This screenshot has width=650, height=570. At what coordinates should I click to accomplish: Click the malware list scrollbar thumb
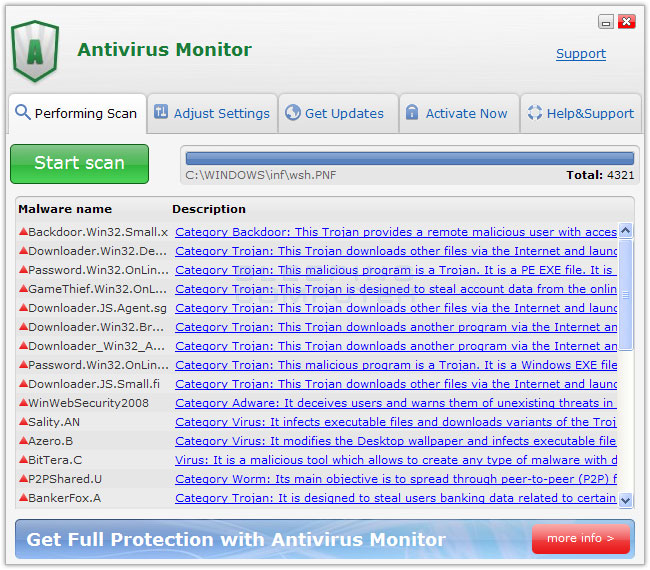click(x=626, y=295)
